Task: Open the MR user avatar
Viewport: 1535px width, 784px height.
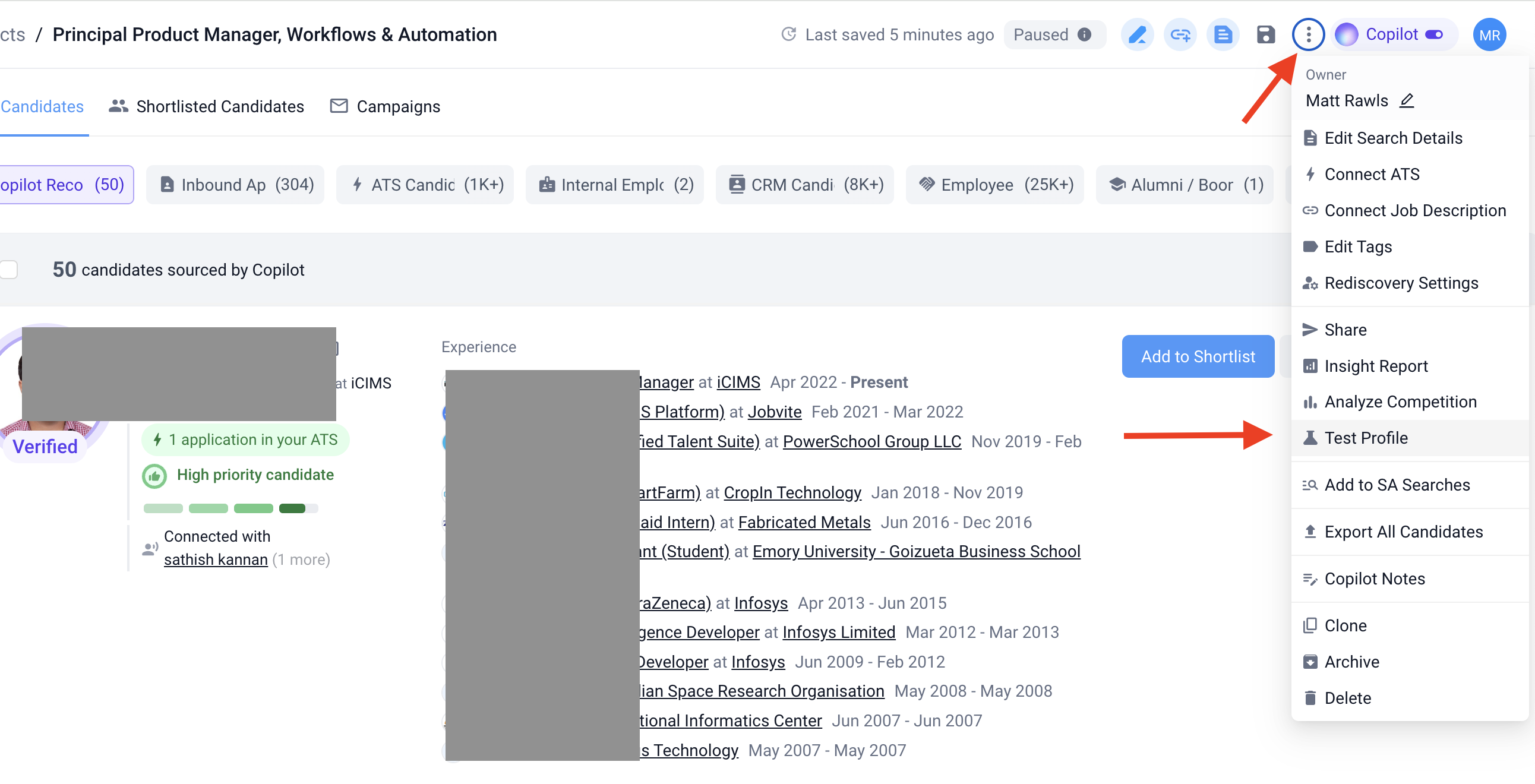Action: (1489, 34)
